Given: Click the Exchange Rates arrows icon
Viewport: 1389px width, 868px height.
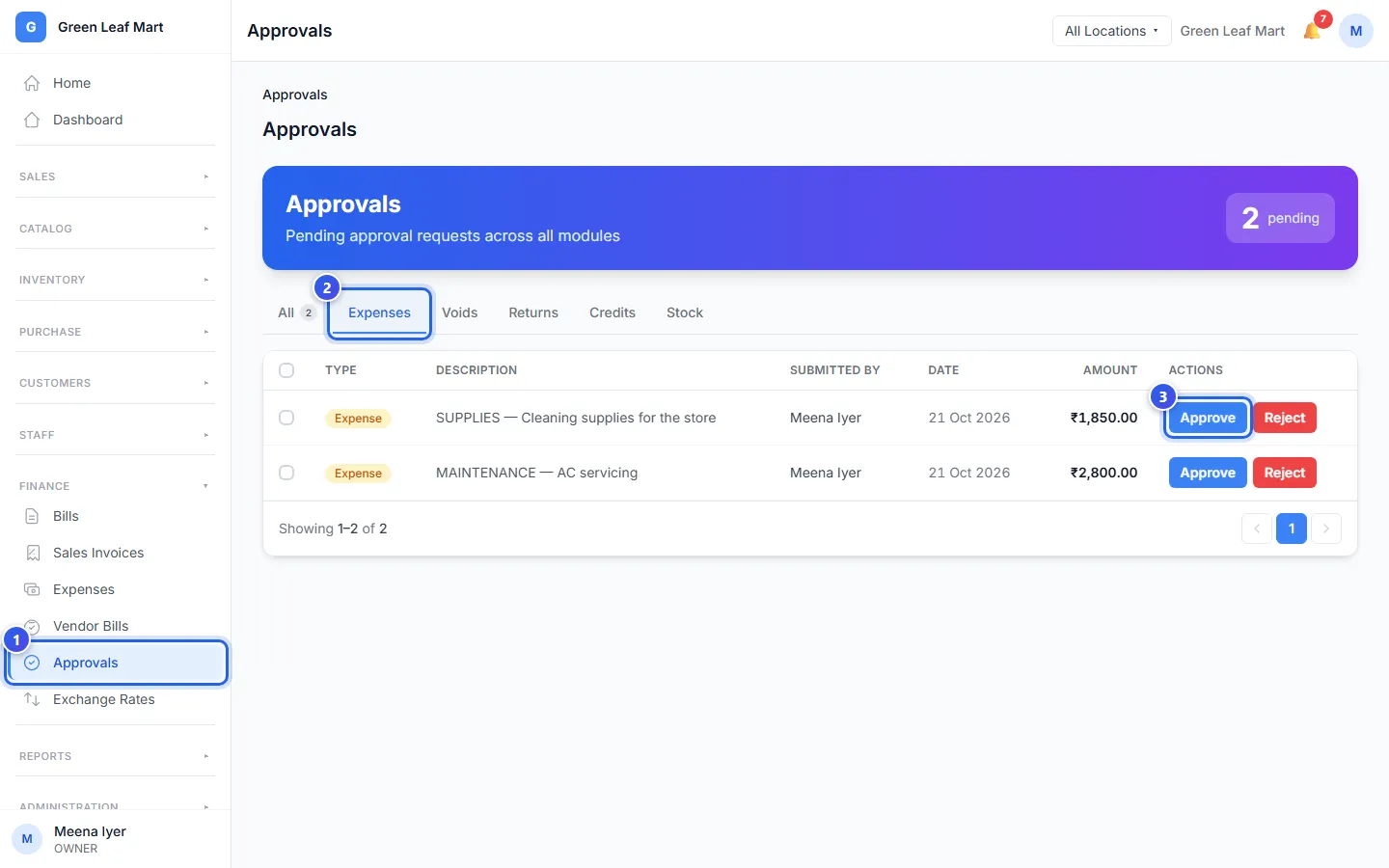Looking at the screenshot, I should tap(32, 699).
